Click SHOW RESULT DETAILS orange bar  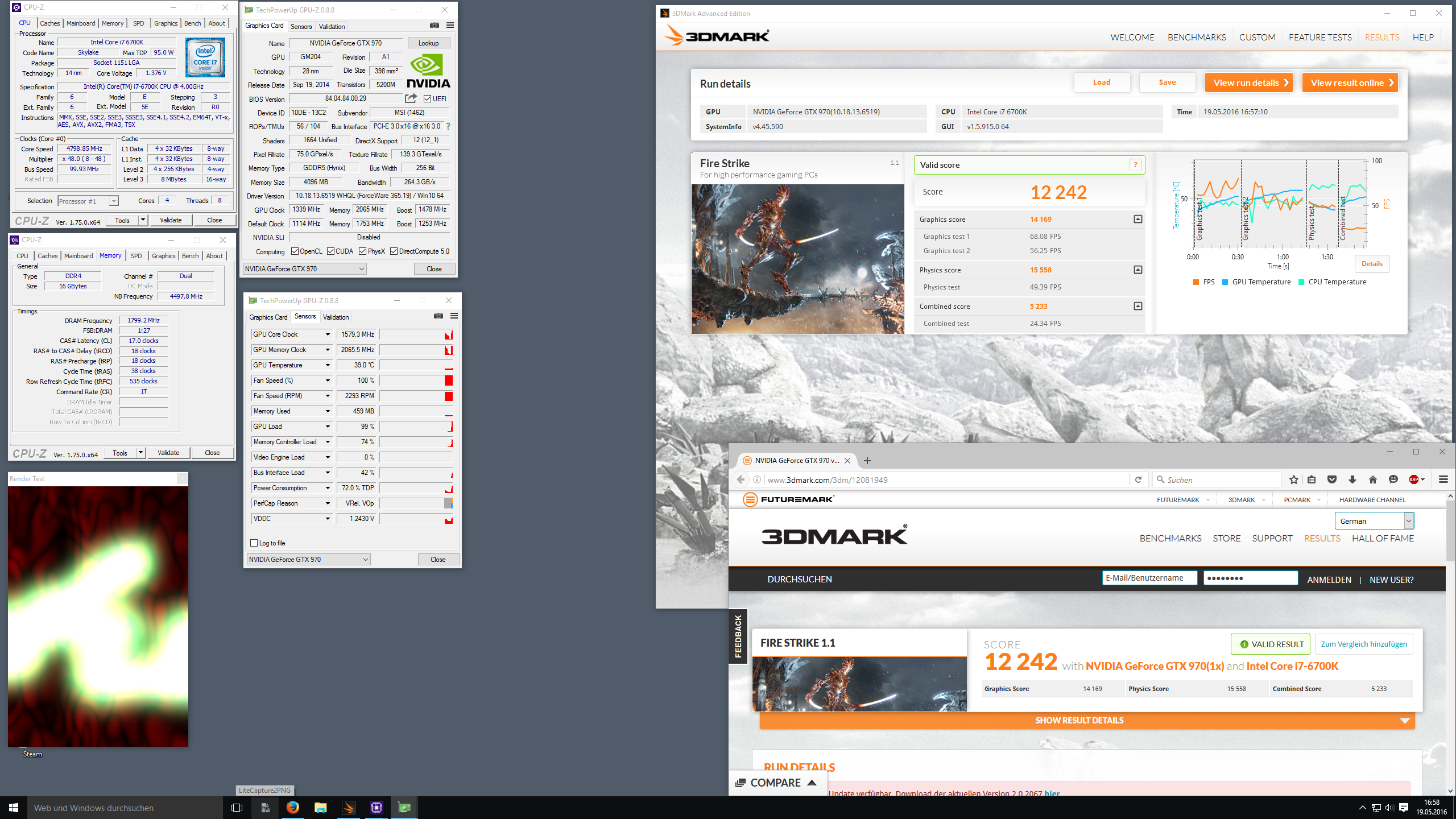[x=1087, y=721]
